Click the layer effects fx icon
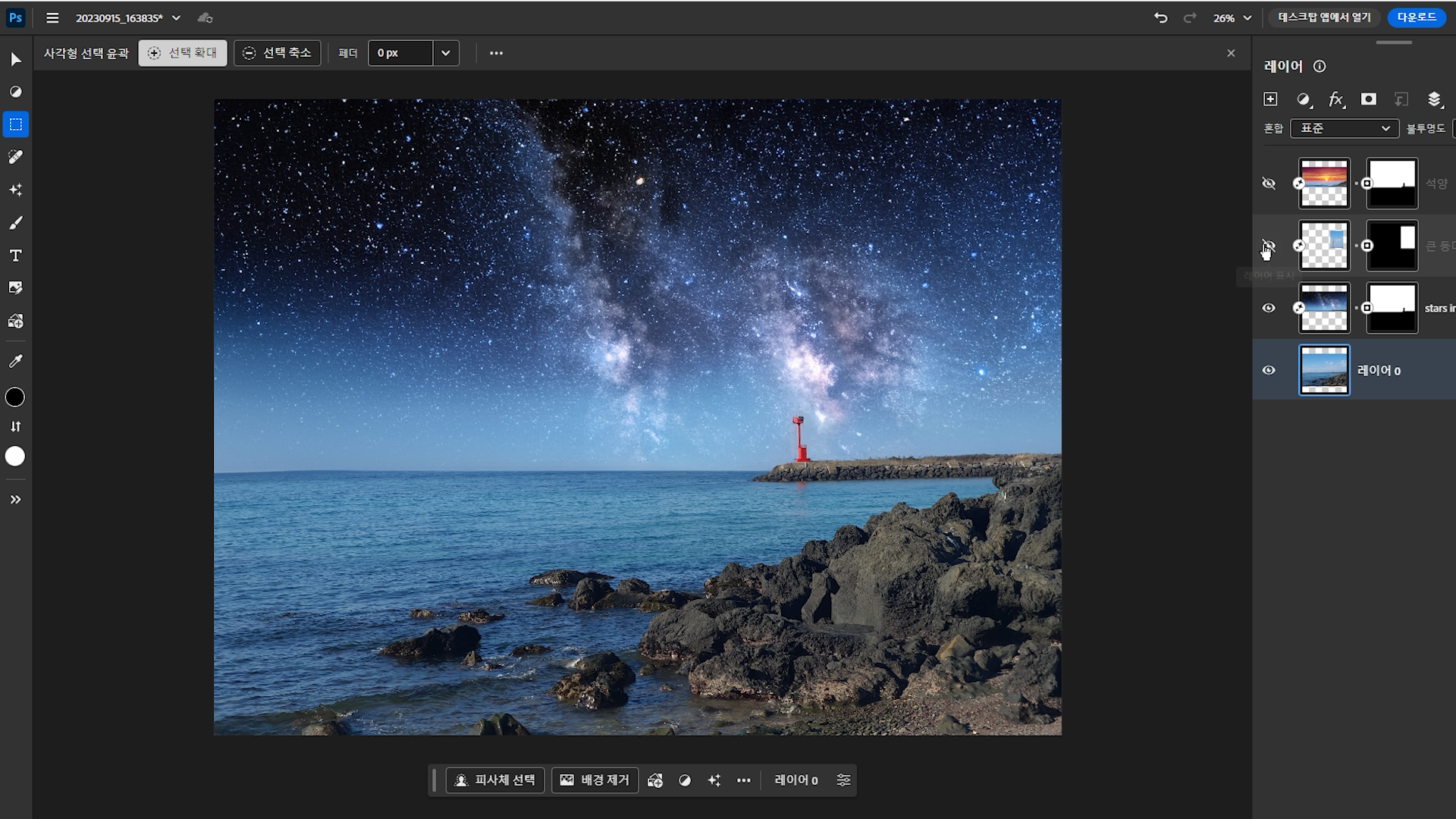The image size is (1456, 819). (x=1335, y=99)
